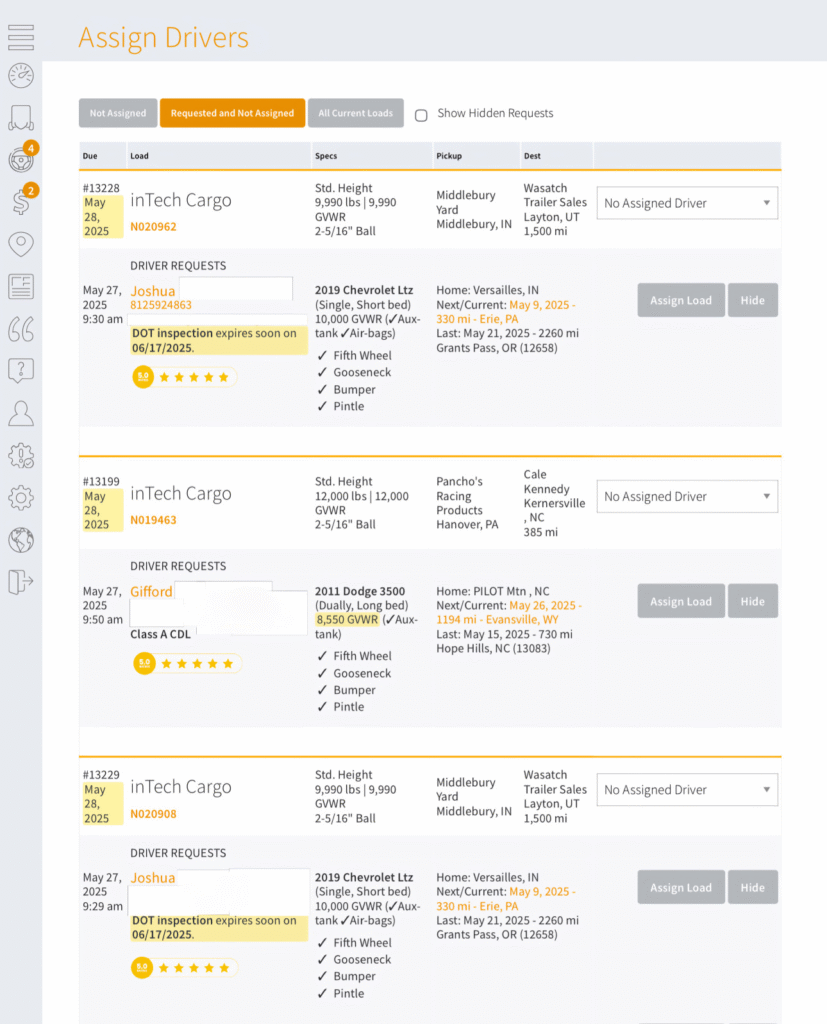This screenshot has width=827, height=1024.
Task: Open the trailer loads sidebar icon
Action: pos(21,118)
